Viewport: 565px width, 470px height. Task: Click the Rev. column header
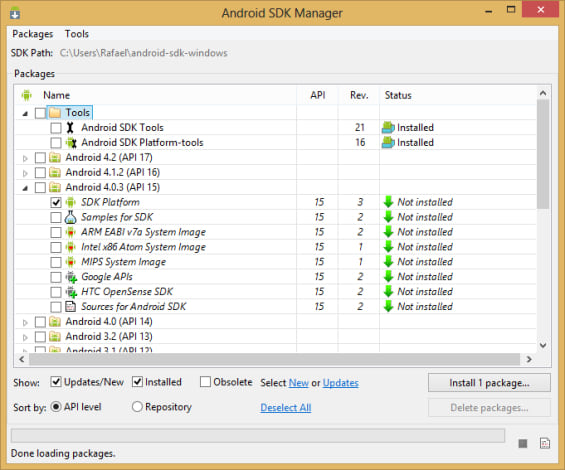click(x=359, y=95)
